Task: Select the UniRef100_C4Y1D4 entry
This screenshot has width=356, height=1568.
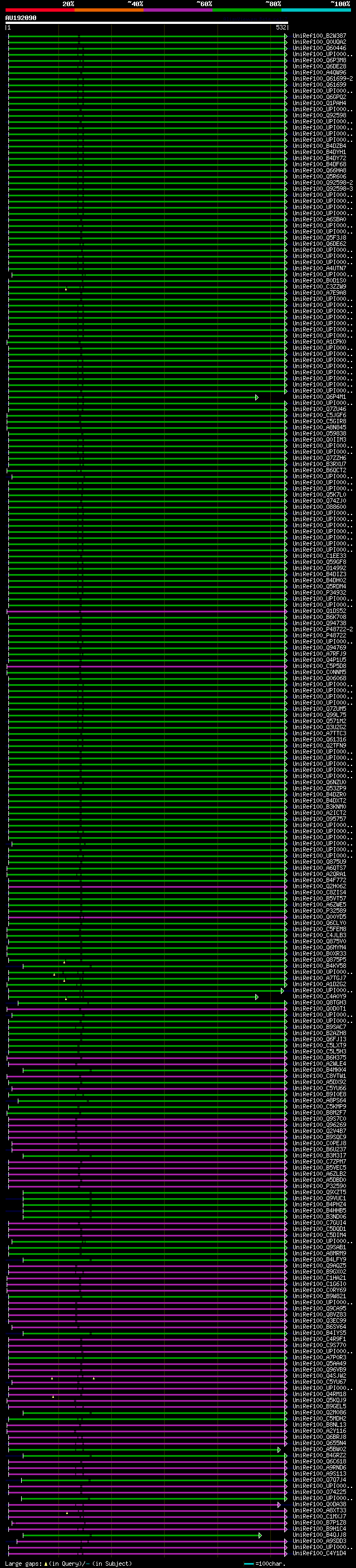Action: 319,1554
